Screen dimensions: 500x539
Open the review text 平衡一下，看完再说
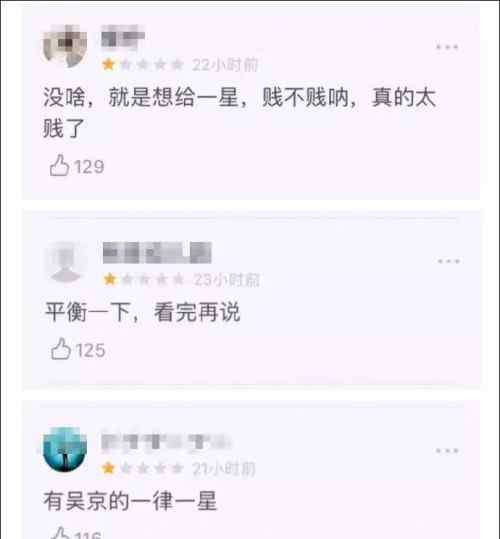[143, 312]
